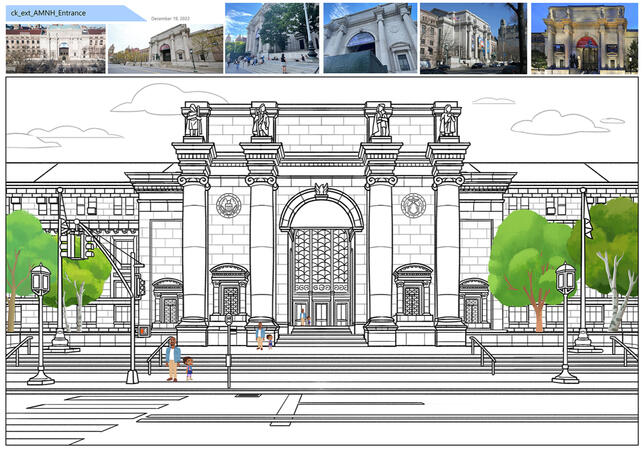Viewport: 643px width, 450px height.
Task: Select the fourth reference photo of the arch
Action: 369,38
